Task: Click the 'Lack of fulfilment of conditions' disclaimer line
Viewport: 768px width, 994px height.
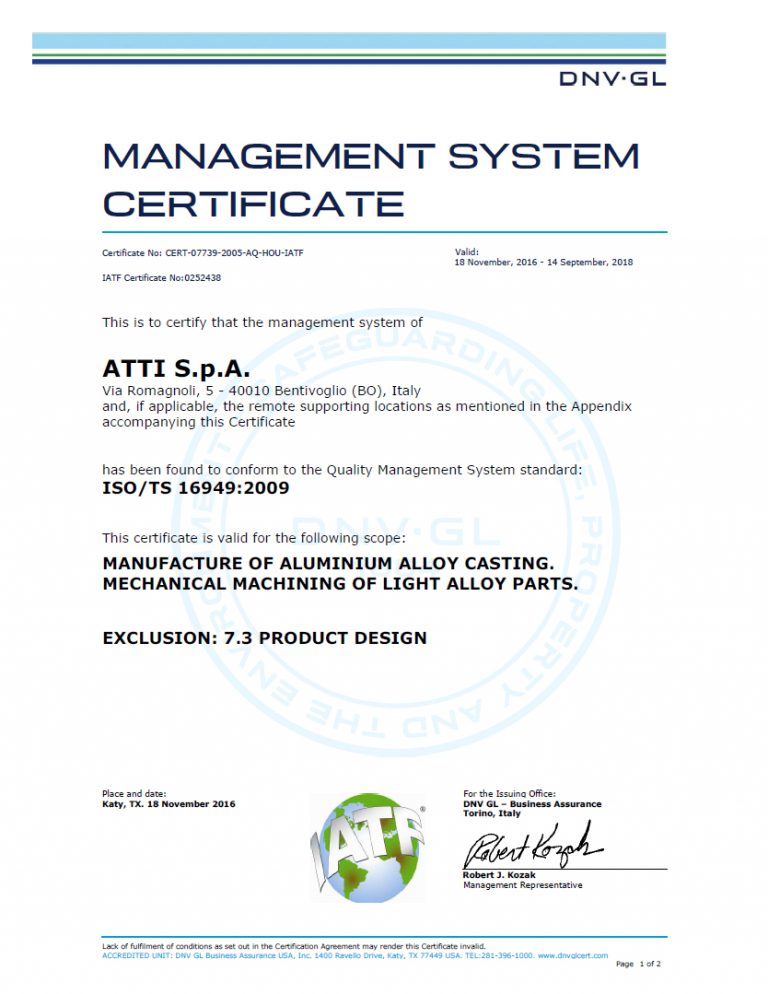Action: [x=294, y=946]
